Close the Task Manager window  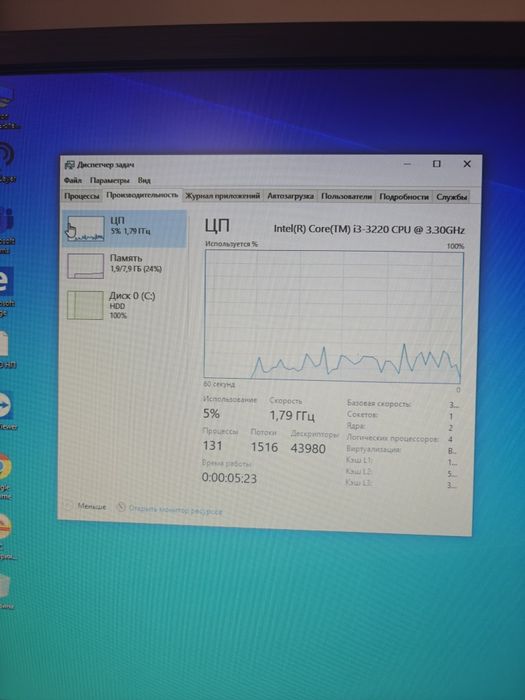pos(467,164)
